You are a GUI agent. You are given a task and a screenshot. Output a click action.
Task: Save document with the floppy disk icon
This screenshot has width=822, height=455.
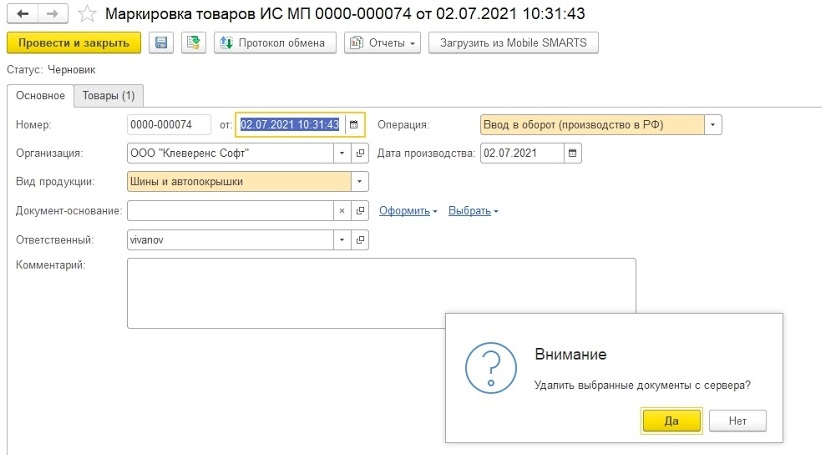[x=161, y=43]
